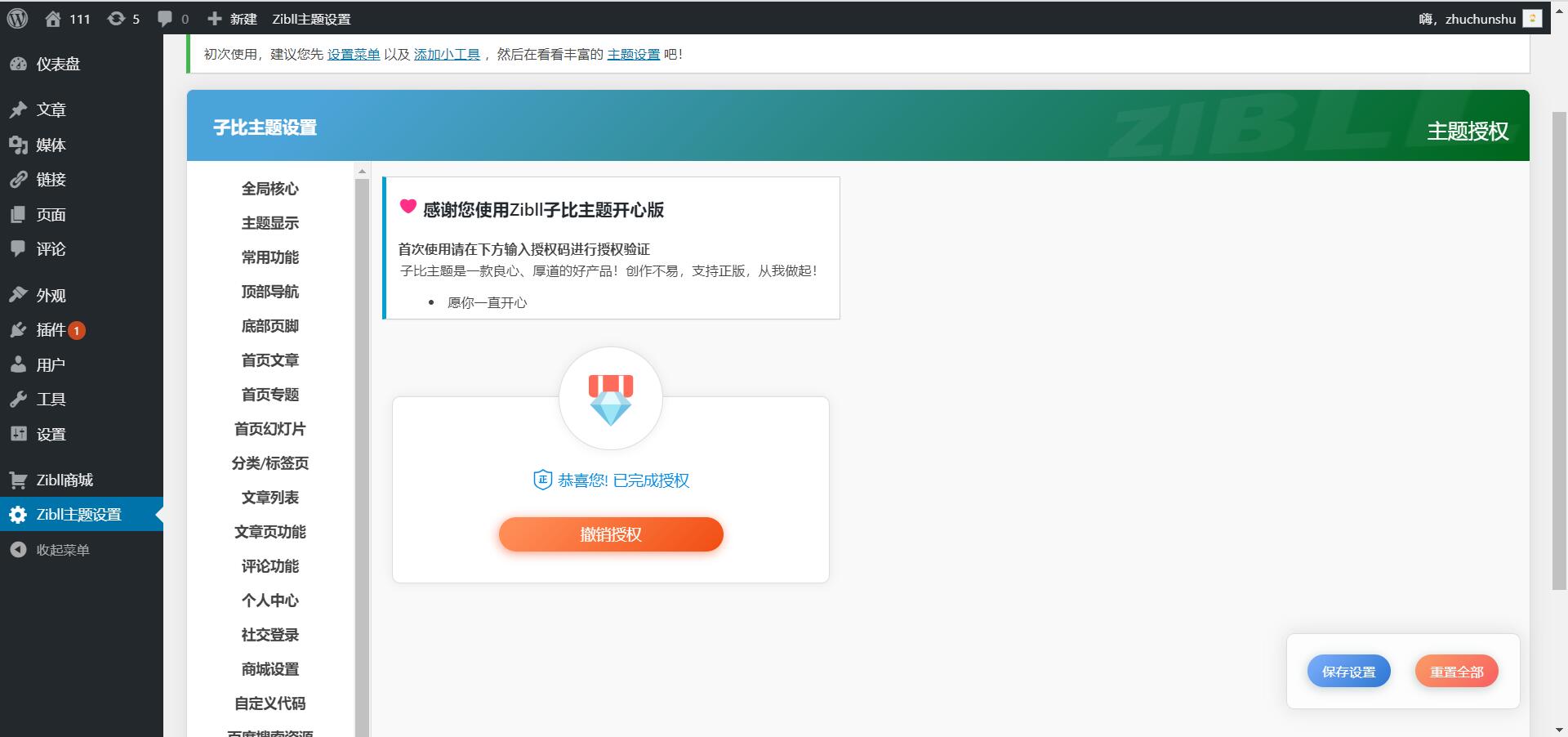Click the pink heart icon
Screen dimensions: 1568x737
tap(408, 207)
